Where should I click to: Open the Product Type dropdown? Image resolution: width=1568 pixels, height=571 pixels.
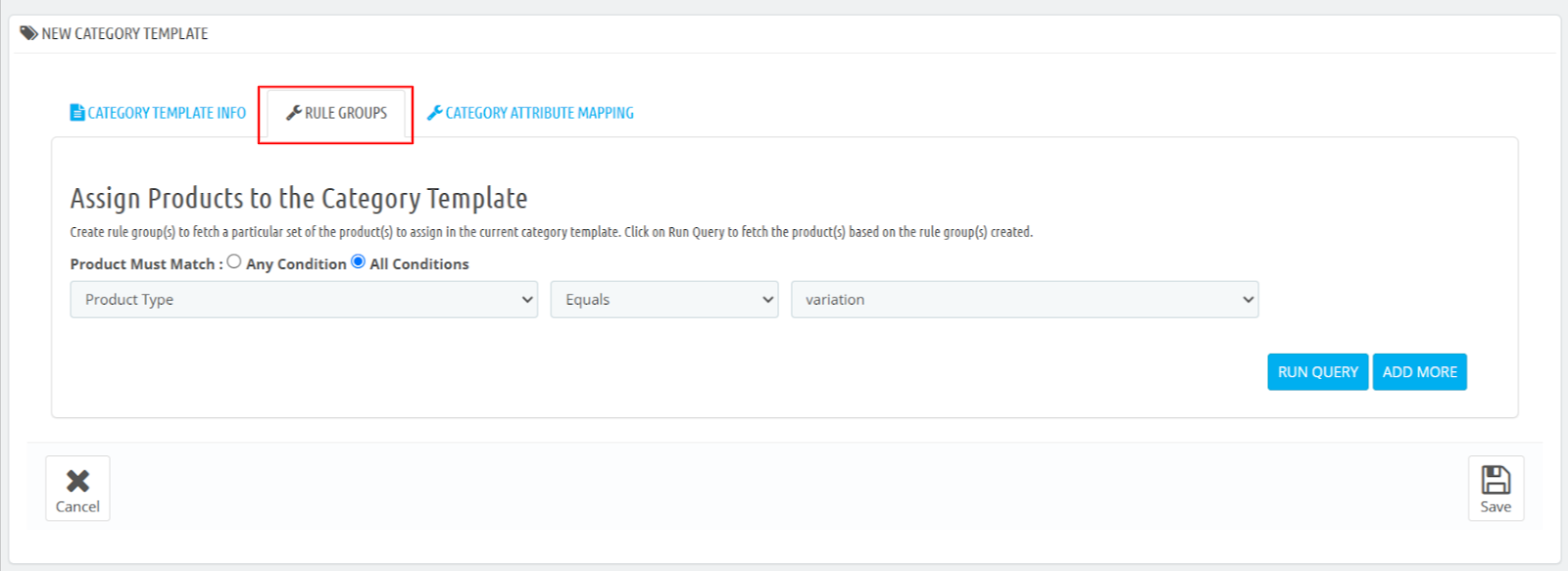[x=303, y=300]
